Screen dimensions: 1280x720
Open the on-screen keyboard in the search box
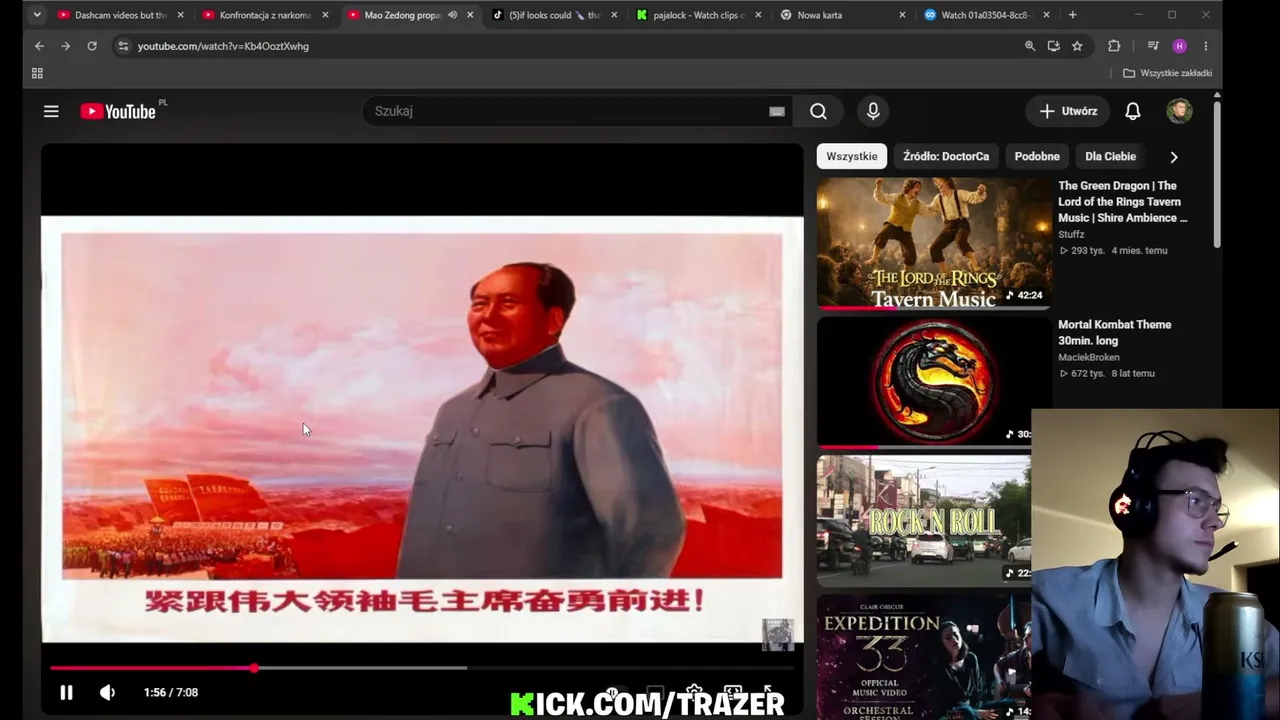776,111
